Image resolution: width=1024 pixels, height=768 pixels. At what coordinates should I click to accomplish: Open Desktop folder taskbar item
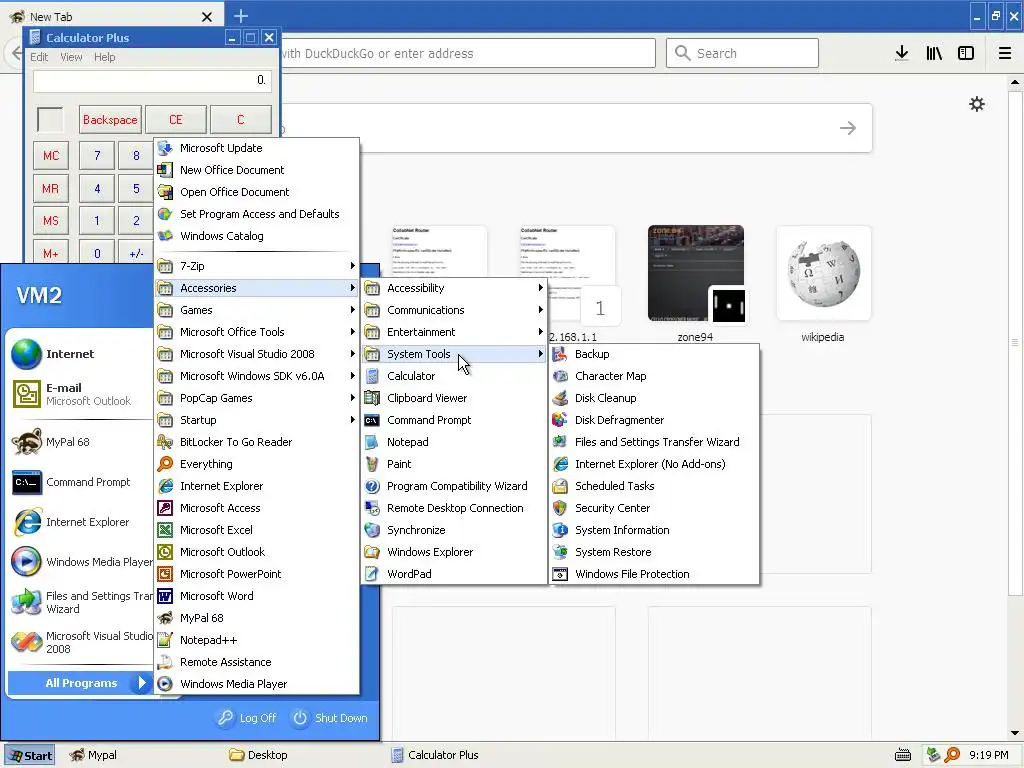click(259, 755)
